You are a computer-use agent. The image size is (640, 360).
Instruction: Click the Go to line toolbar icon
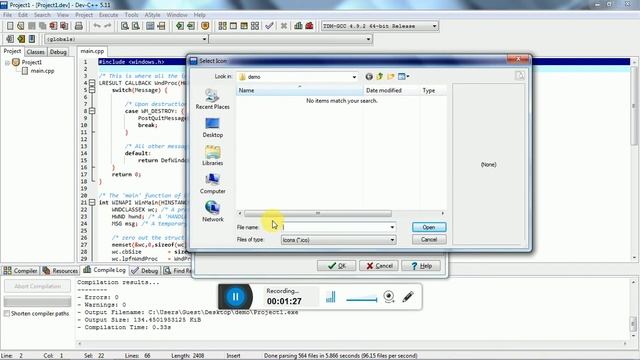pyautogui.click(x=161, y=26)
